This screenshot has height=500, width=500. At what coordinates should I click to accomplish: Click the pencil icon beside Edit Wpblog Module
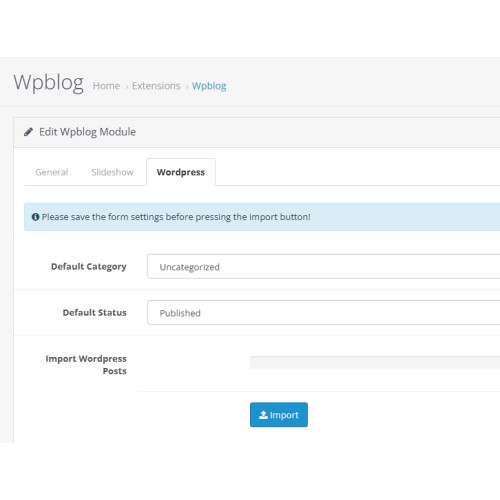click(28, 132)
